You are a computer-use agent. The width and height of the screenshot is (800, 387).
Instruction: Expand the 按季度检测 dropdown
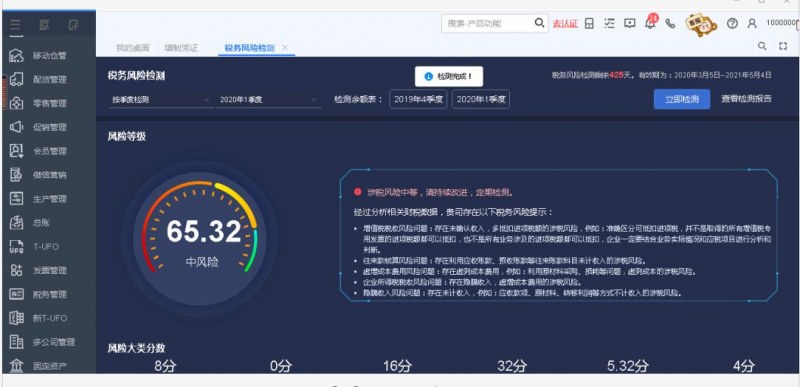[x=161, y=100]
